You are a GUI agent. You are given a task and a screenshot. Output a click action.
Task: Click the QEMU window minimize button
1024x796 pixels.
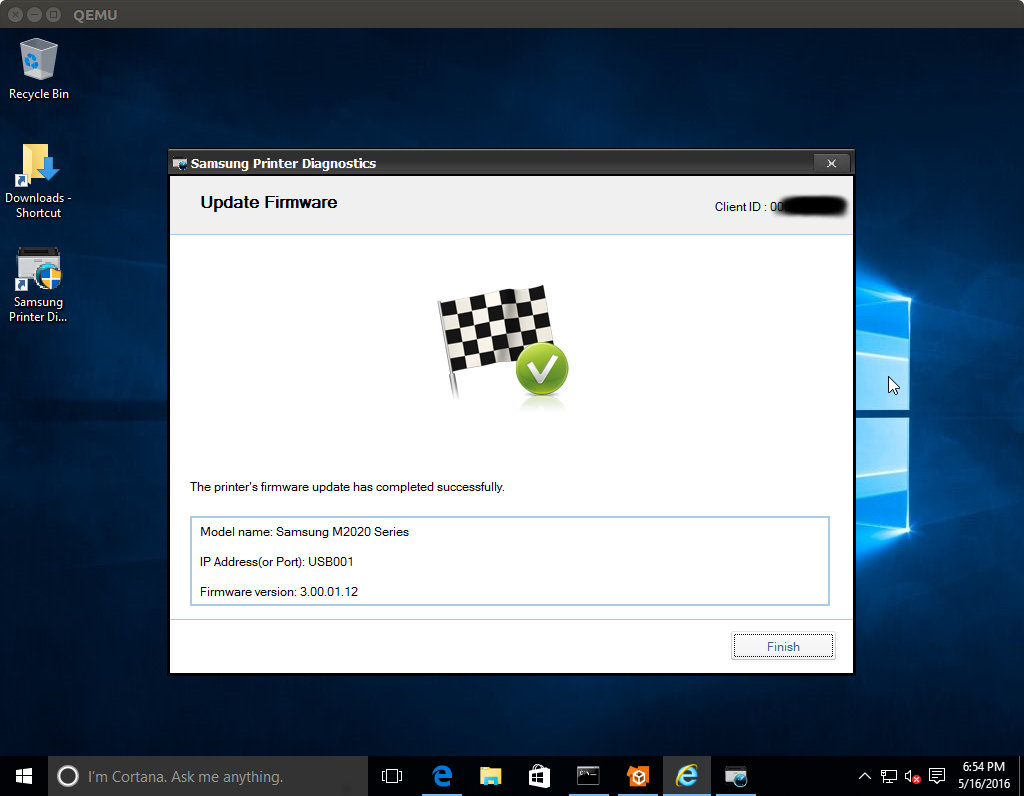35,14
